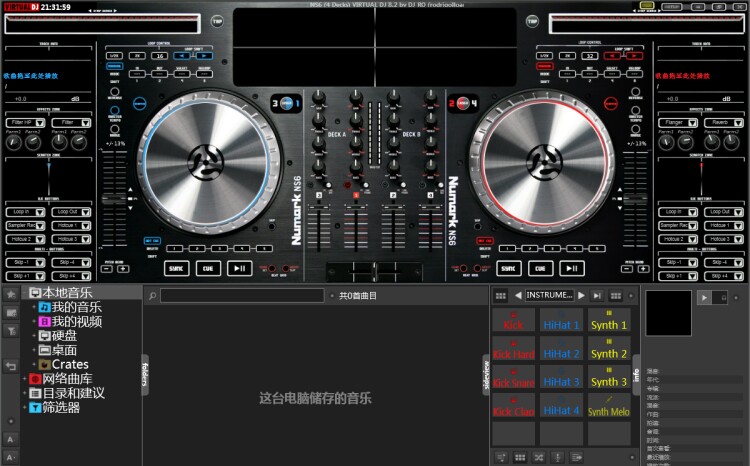Screen dimensions: 750x466
Task: Click left deck waveform overview bar
Action: pyautogui.click(x=102, y=23)
